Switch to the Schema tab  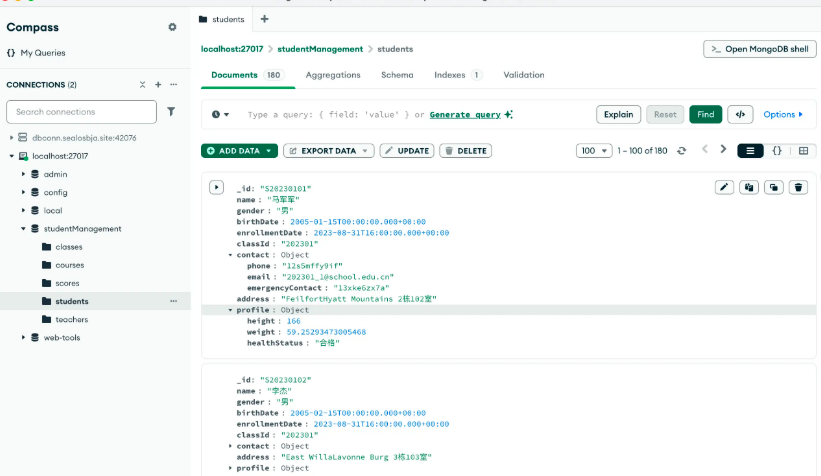397,75
